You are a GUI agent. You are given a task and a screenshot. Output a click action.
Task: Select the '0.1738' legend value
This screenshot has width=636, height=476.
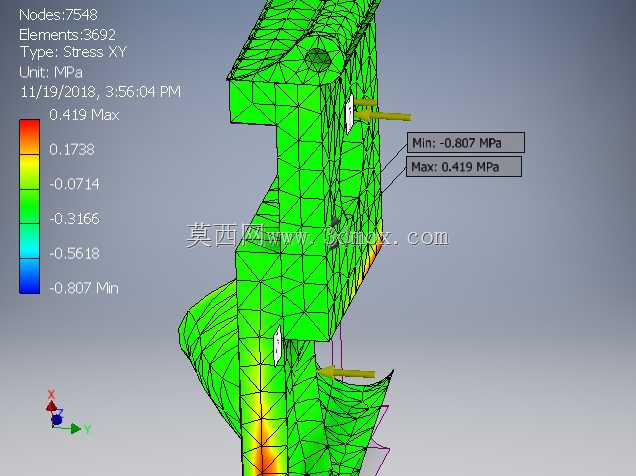[x=72, y=150]
